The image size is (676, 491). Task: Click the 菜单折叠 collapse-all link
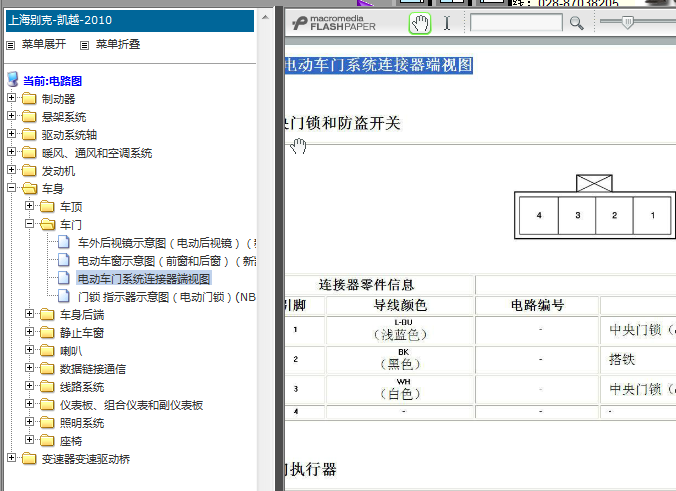(x=118, y=44)
